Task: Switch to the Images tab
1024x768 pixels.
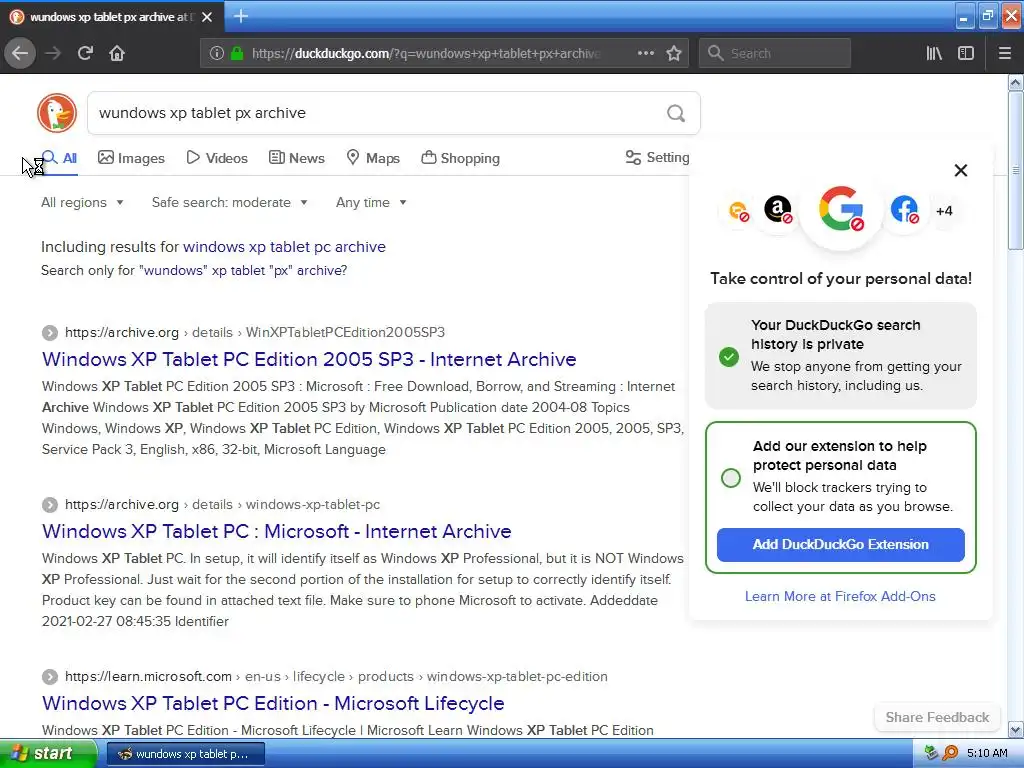Action: tap(131, 158)
